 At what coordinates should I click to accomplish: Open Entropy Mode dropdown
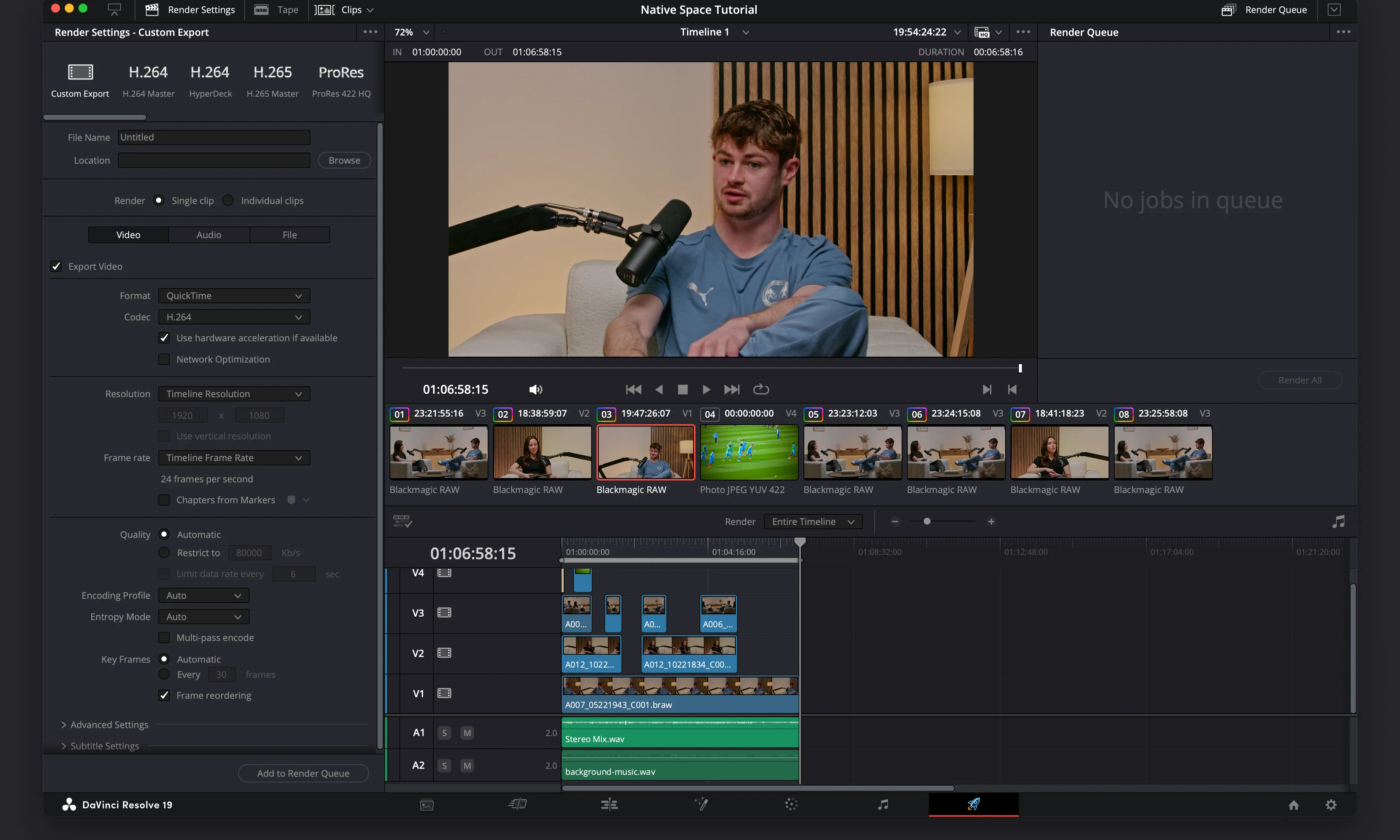tap(204, 616)
